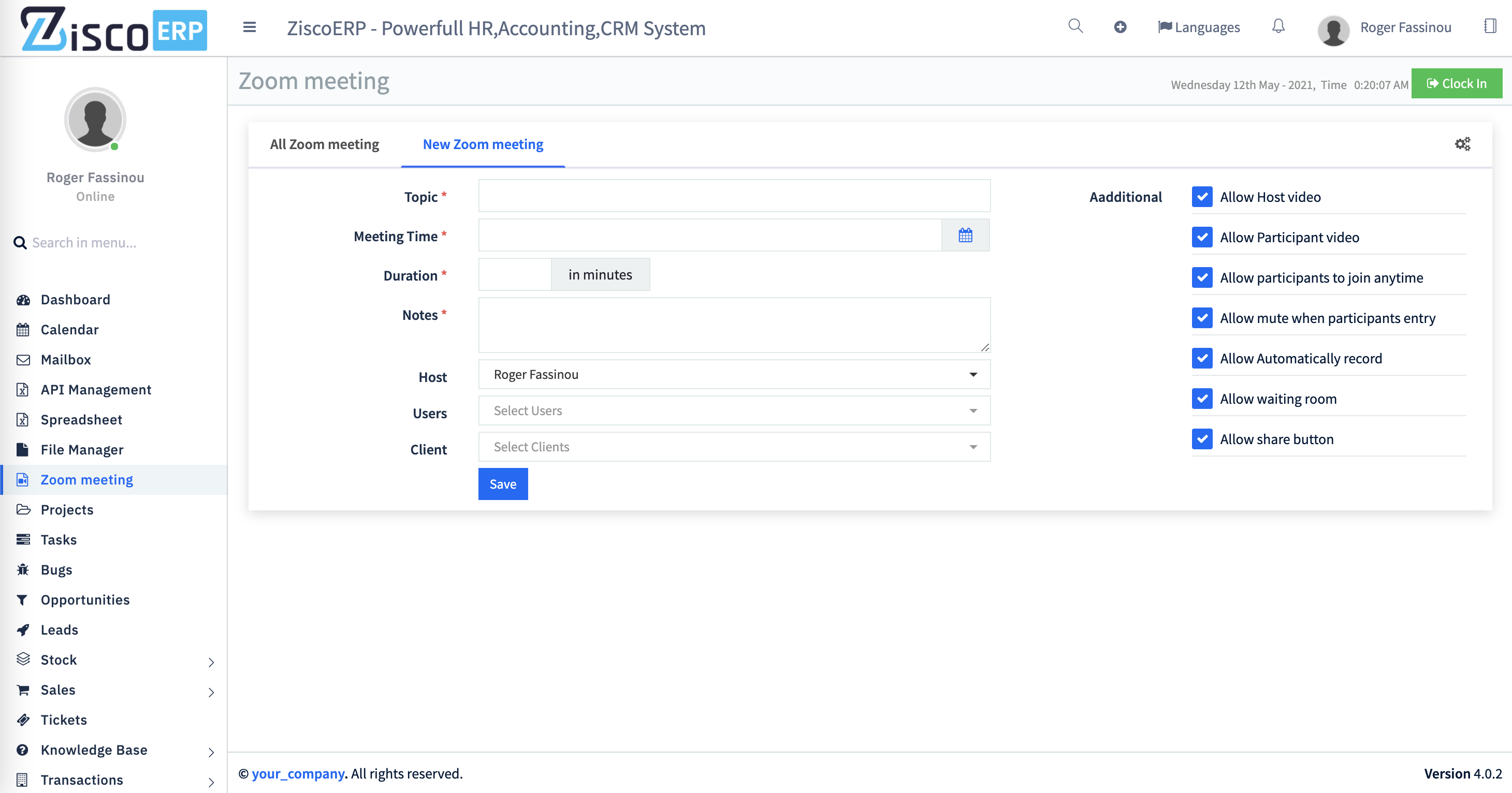Image resolution: width=1512 pixels, height=793 pixels.
Task: Switch to All Zoom meeting tab
Action: point(325,144)
